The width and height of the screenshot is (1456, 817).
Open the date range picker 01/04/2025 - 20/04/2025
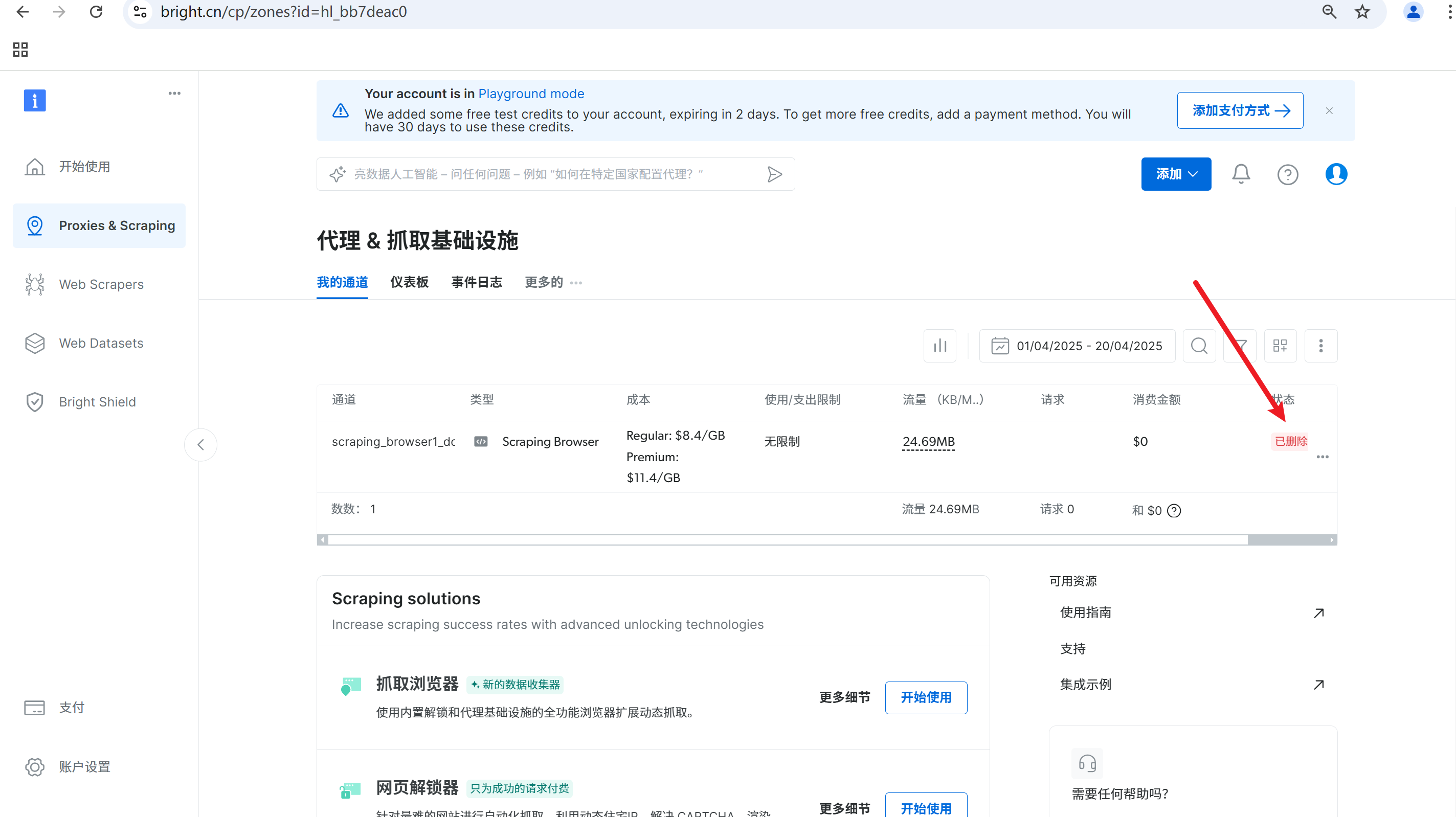tap(1077, 346)
